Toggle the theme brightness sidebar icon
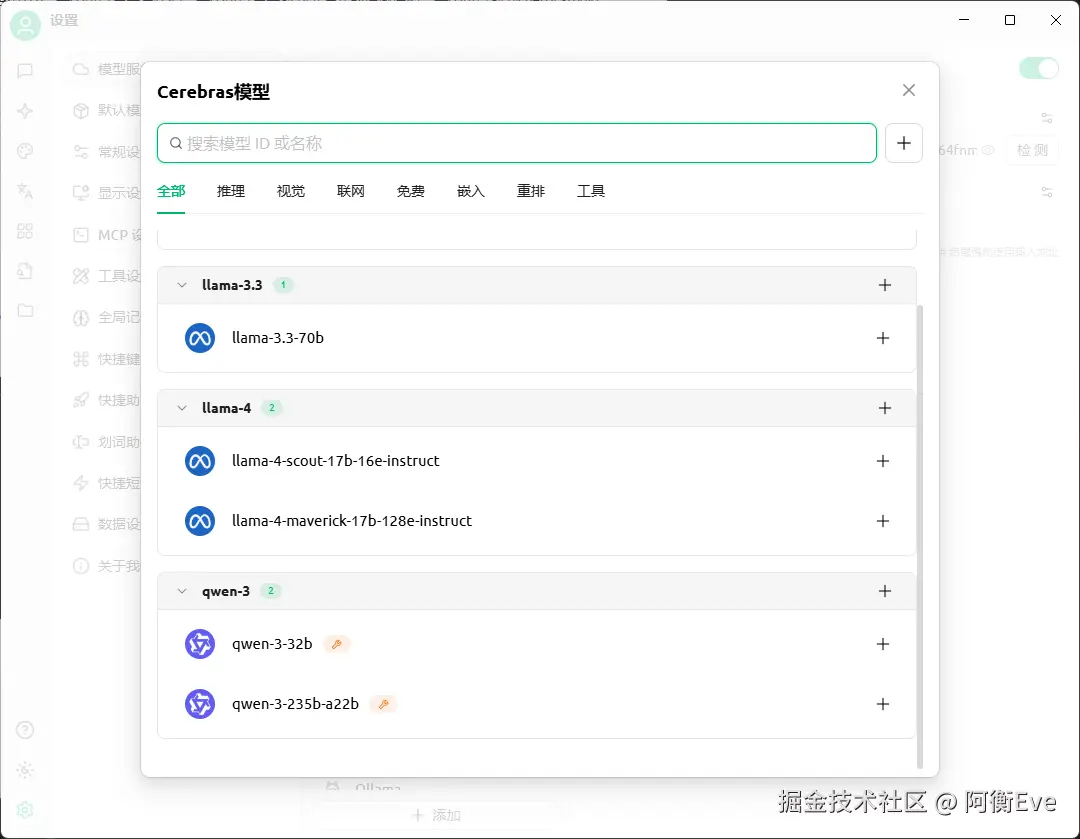This screenshot has height=839, width=1080. [25, 769]
